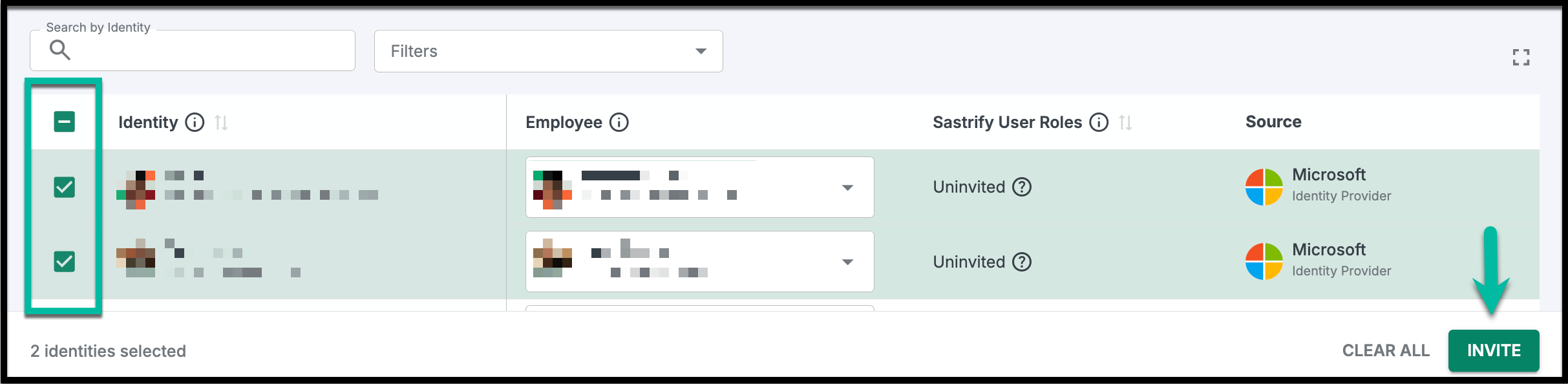Click the INVITE button
The image size is (1568, 384).
click(x=1493, y=350)
